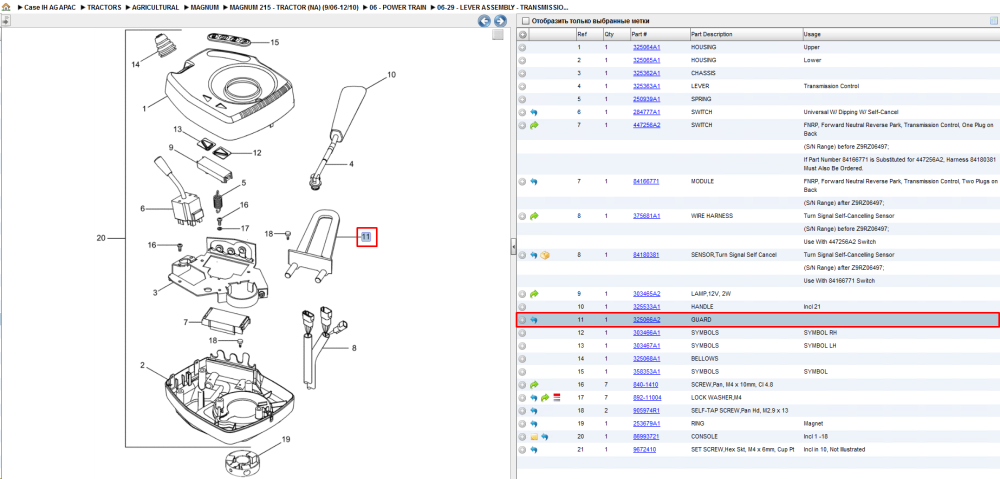1000x479 pixels.
Task: Click the gray circle in the parts table header
Action: click(x=522, y=34)
